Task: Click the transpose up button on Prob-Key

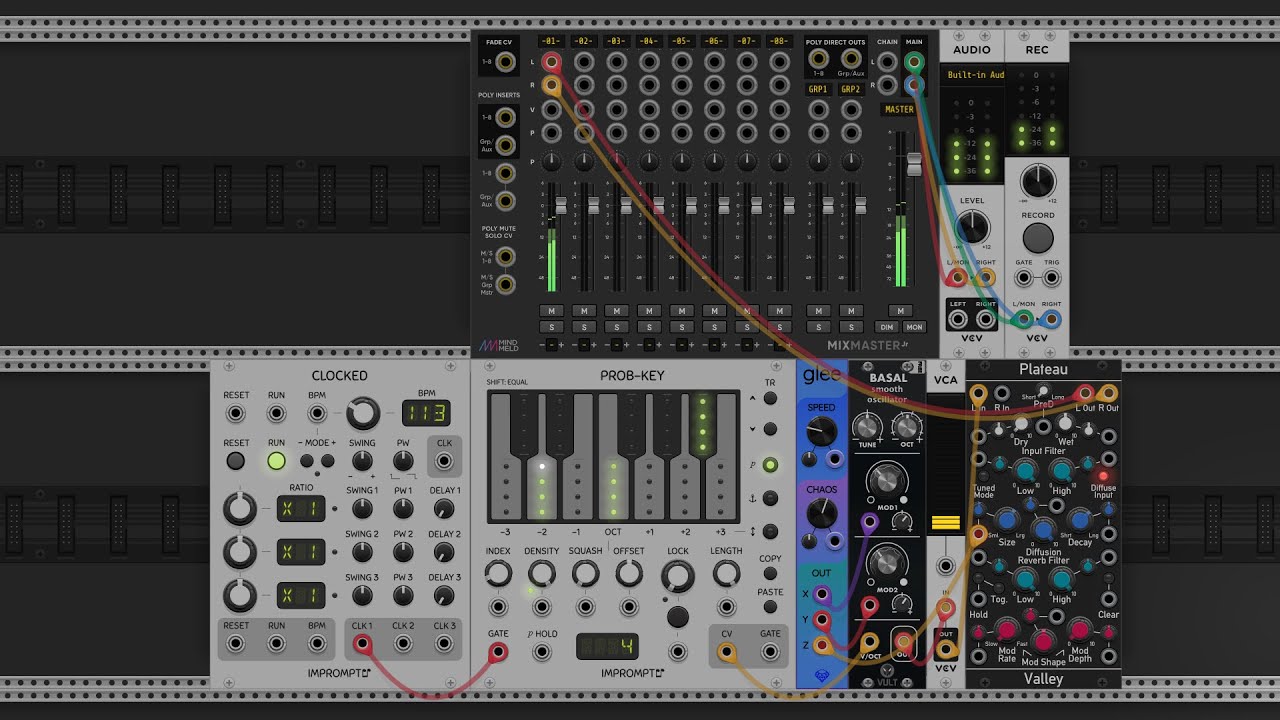Action: pos(770,398)
